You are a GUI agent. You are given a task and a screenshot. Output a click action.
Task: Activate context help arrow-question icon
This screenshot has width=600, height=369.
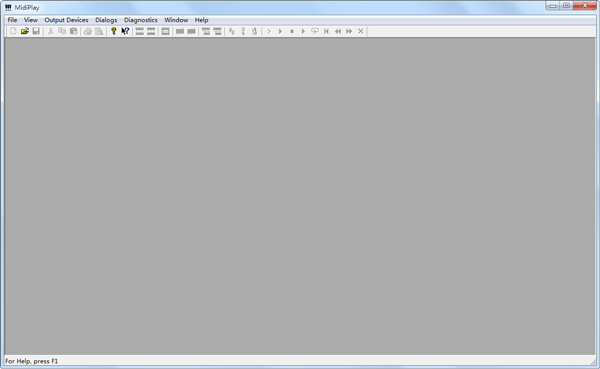tap(125, 31)
